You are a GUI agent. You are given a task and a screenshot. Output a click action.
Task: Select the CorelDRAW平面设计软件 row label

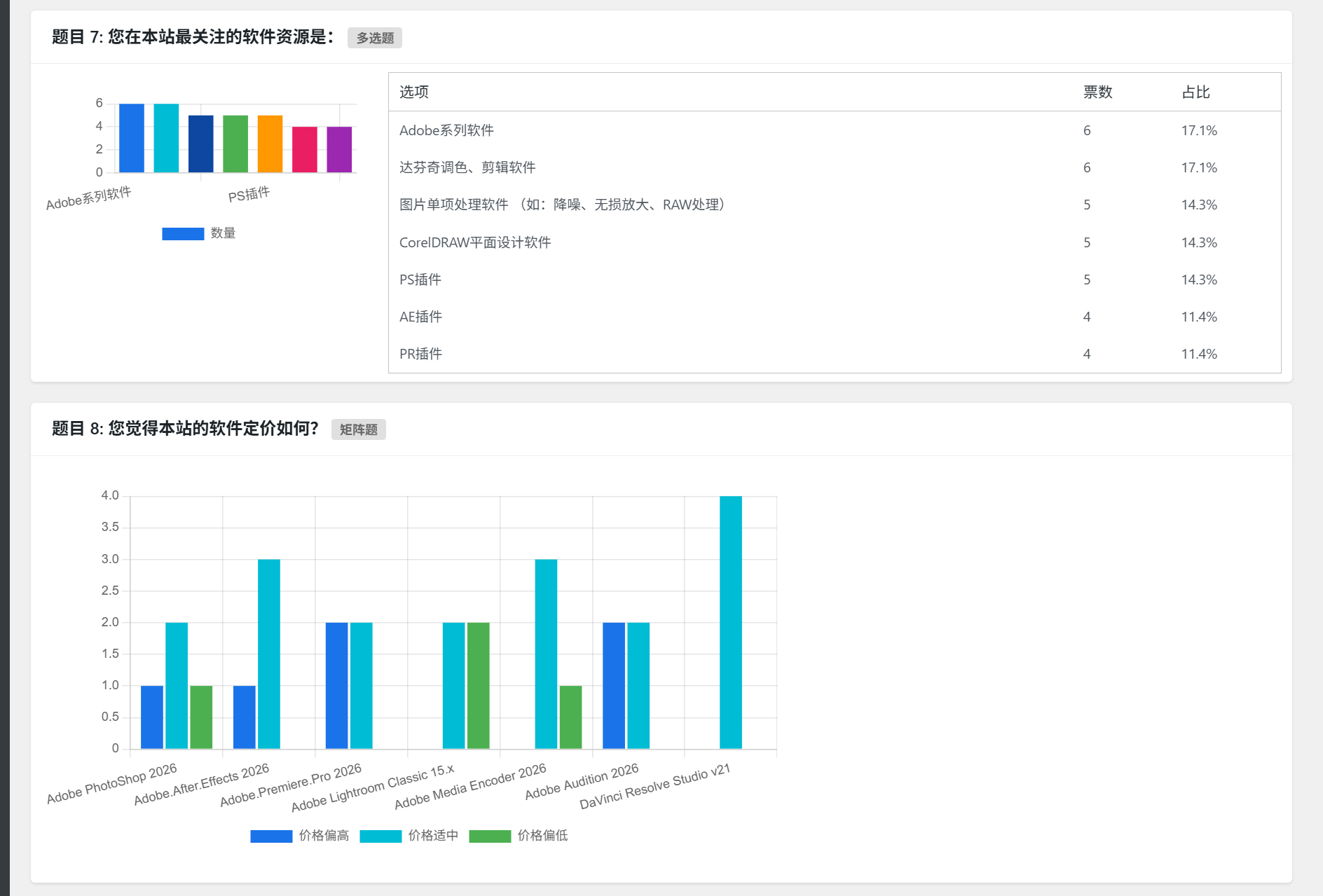pyautogui.click(x=475, y=242)
